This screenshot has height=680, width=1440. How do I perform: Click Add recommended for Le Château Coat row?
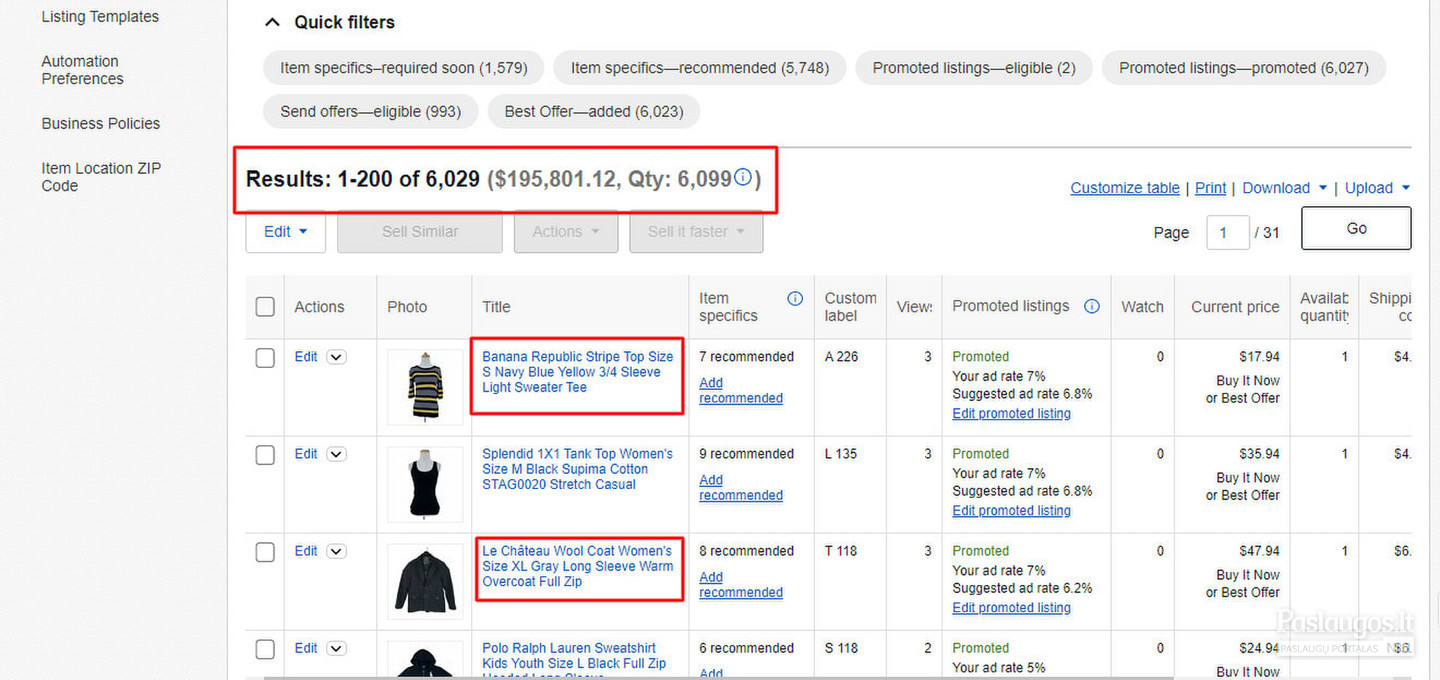(741, 585)
